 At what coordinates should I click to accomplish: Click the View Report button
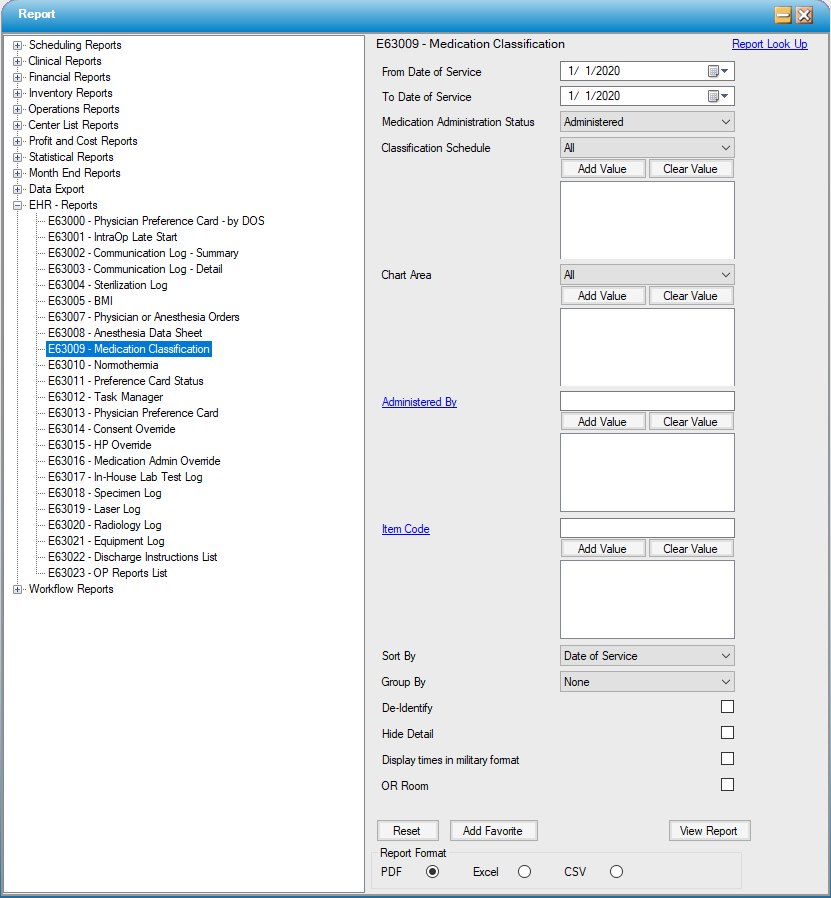coord(709,831)
